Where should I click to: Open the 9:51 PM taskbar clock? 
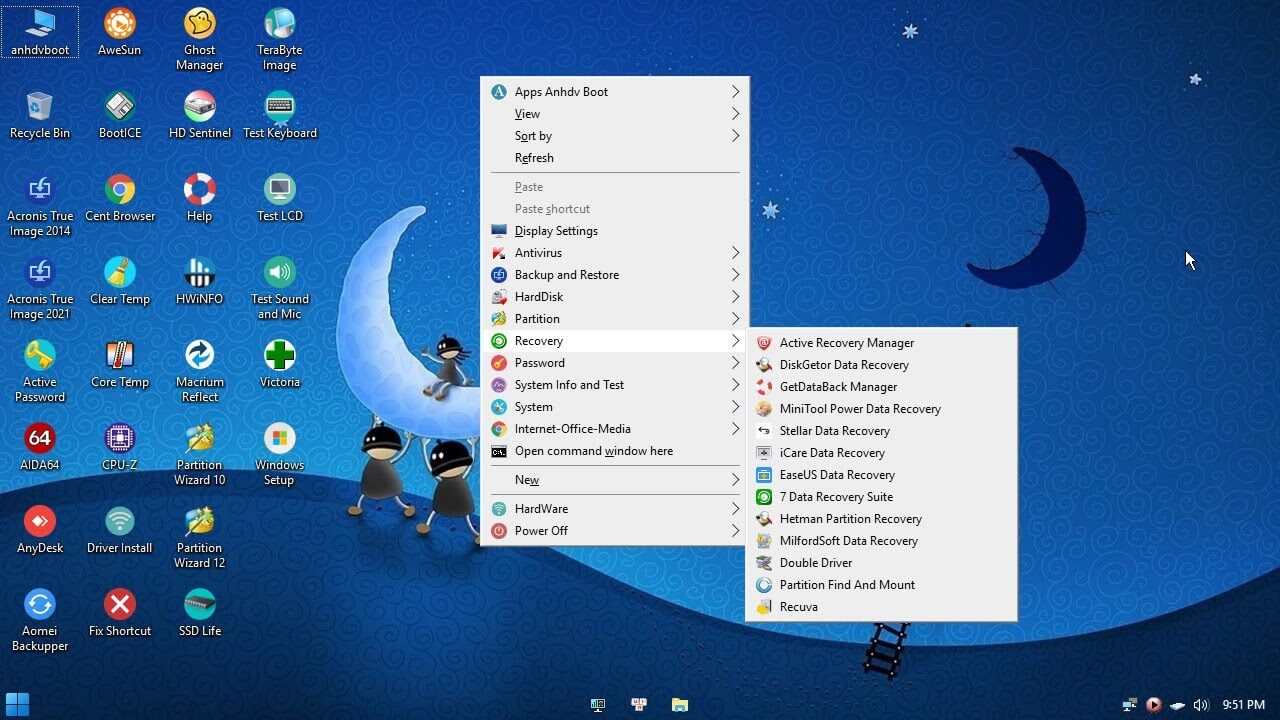[1244, 705]
